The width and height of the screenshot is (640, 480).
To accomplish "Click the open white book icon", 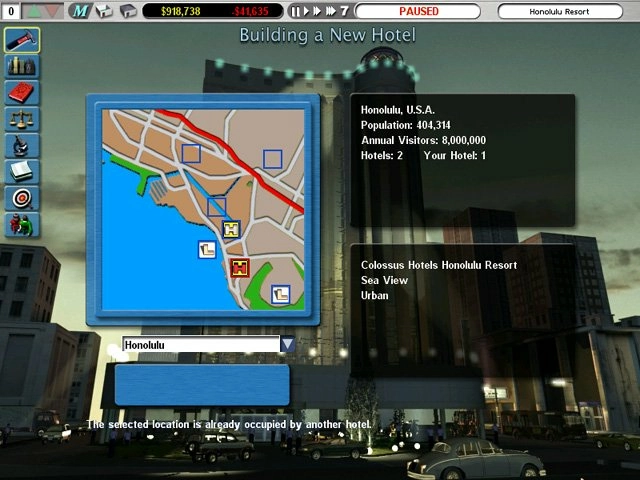I will pos(20,171).
